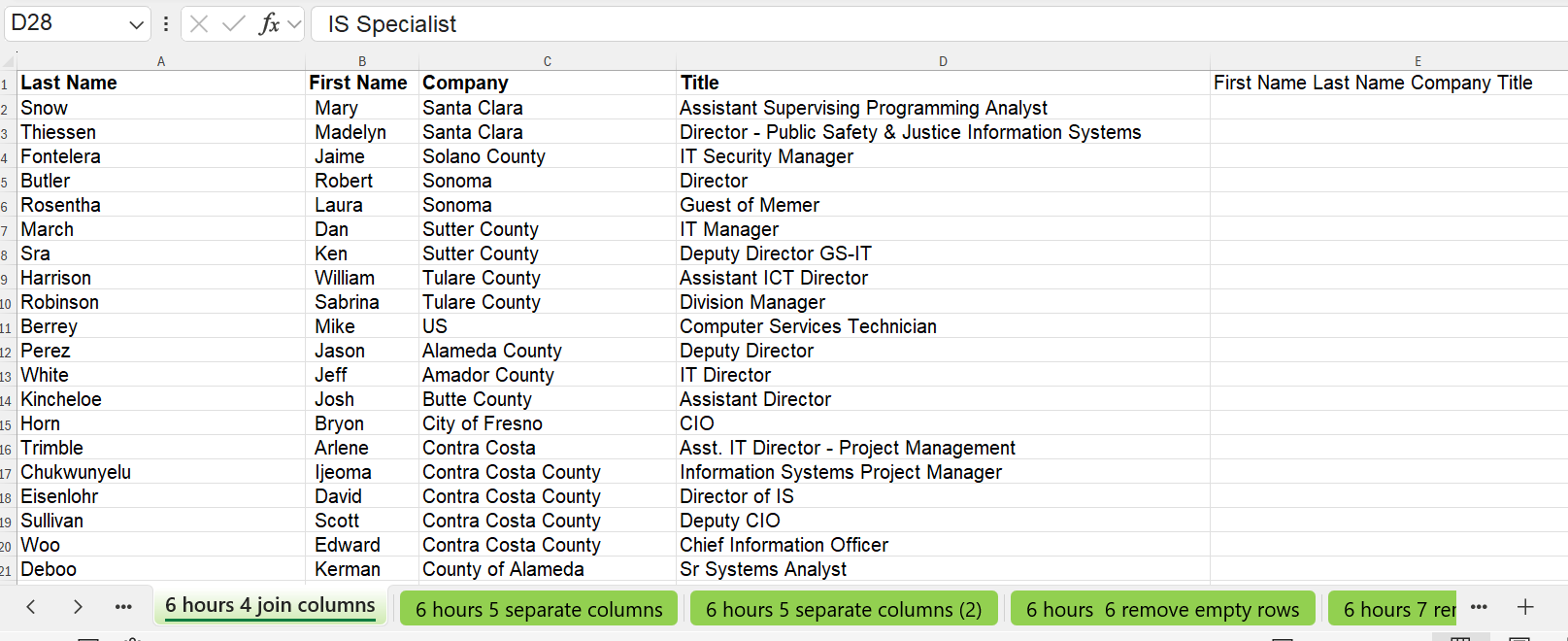This screenshot has width=1568, height=641.
Task: Click the Name Box resize handle dots
Action: point(166,24)
